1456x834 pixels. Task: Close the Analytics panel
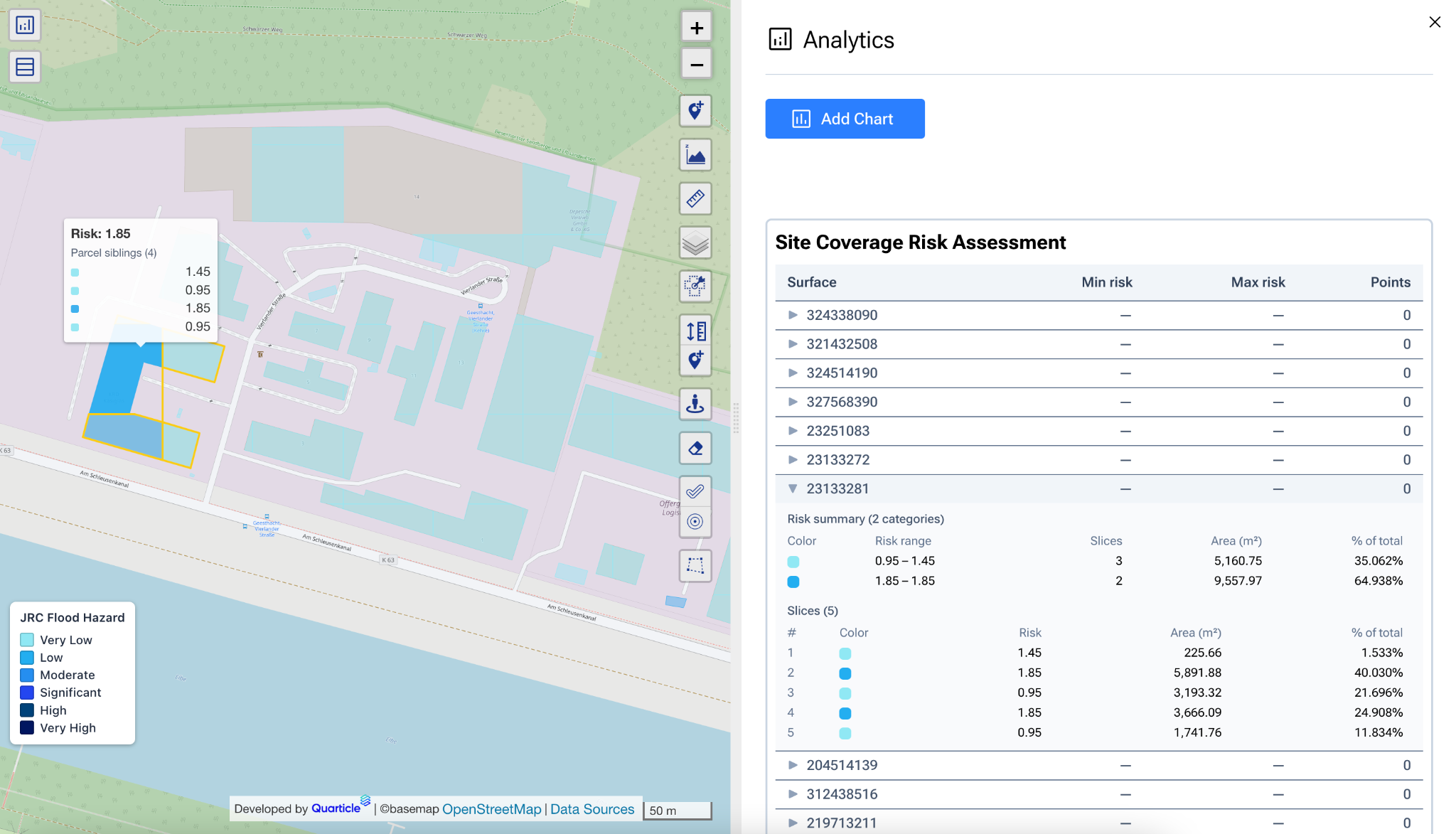coord(1435,22)
